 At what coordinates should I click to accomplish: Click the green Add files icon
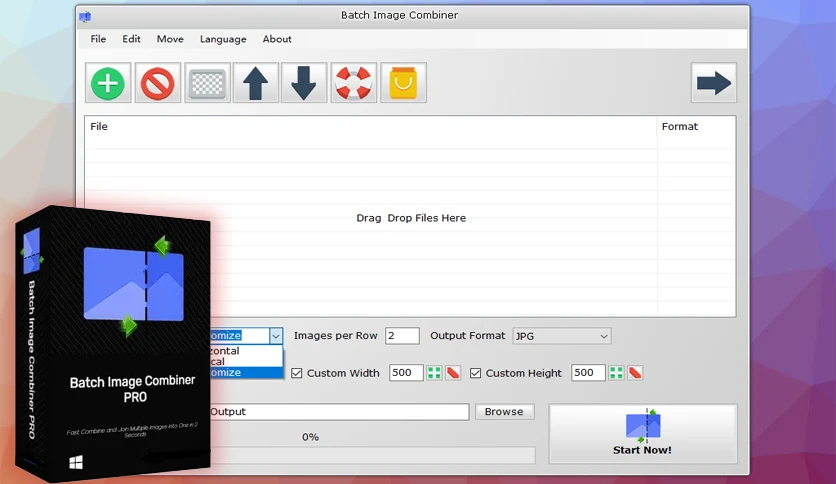108,83
